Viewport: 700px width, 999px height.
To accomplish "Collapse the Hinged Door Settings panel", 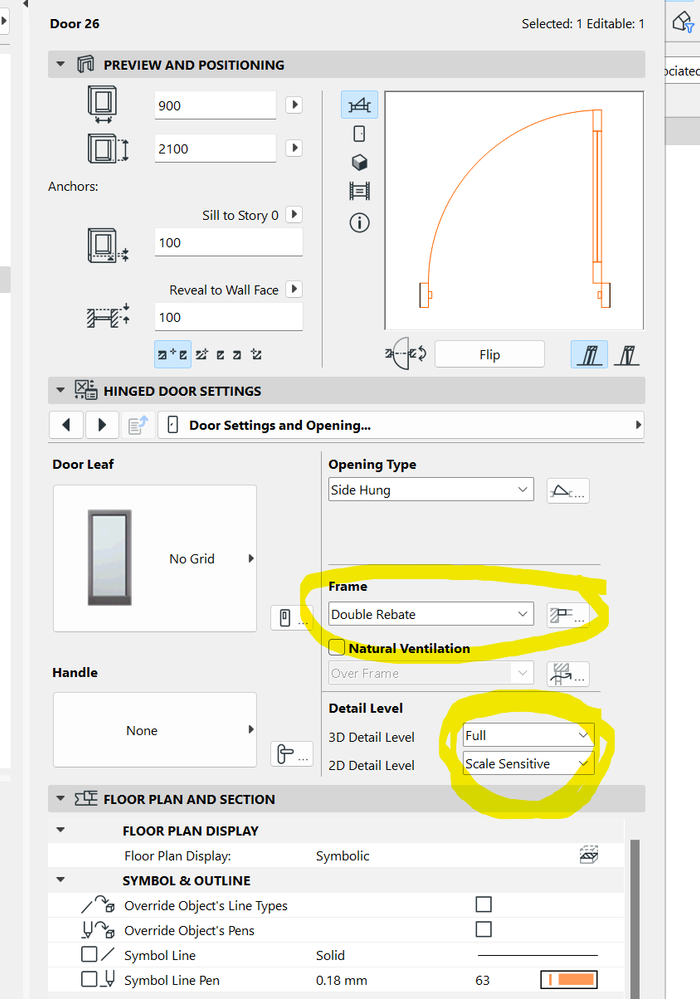I will click(61, 390).
